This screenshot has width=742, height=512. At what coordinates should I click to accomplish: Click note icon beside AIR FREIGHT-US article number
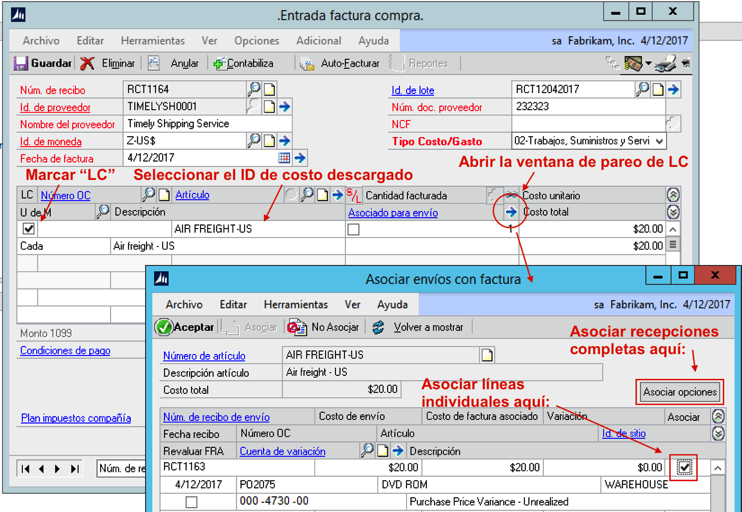pyautogui.click(x=487, y=355)
